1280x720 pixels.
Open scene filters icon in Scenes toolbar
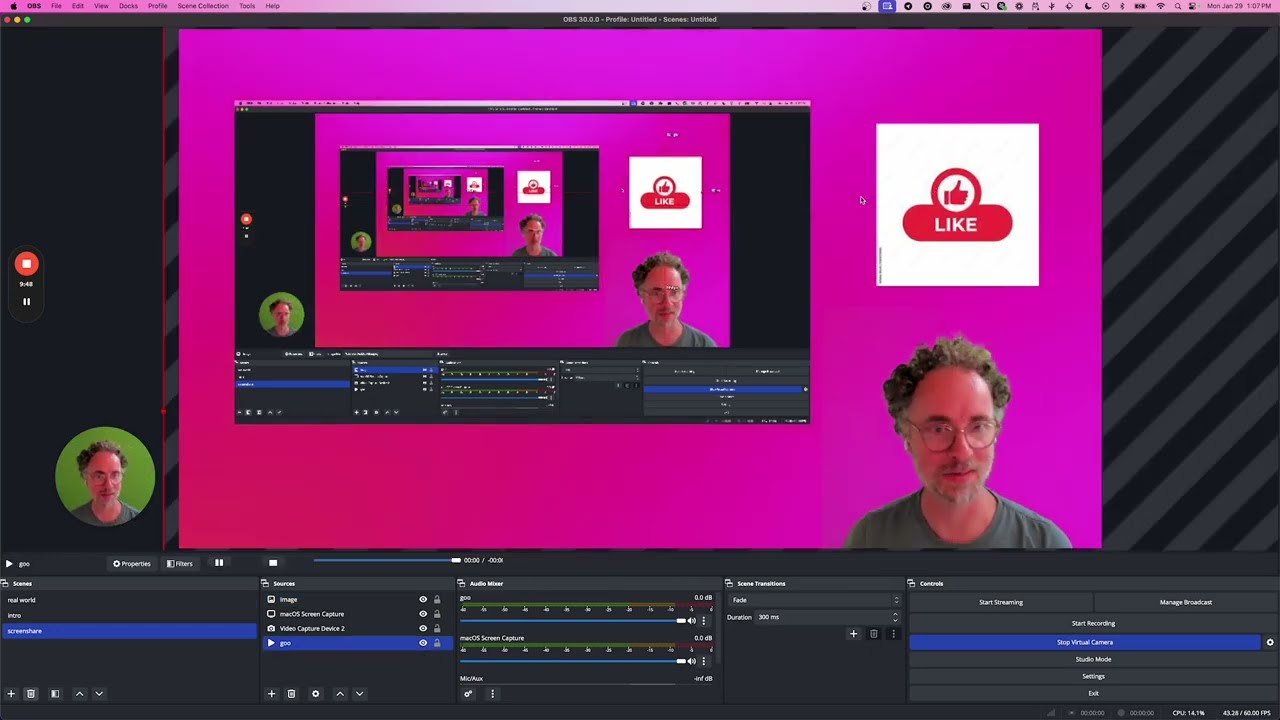55,694
